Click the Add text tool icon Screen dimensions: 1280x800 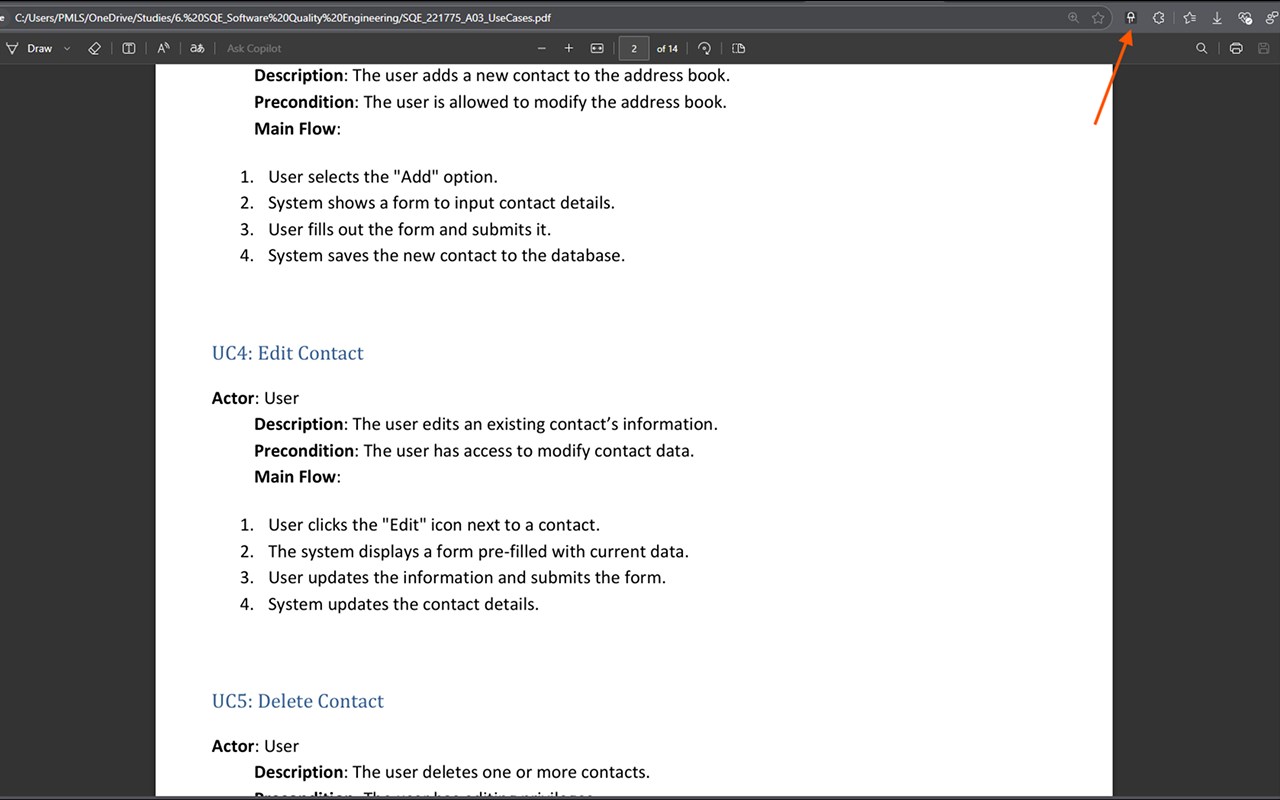(x=129, y=48)
